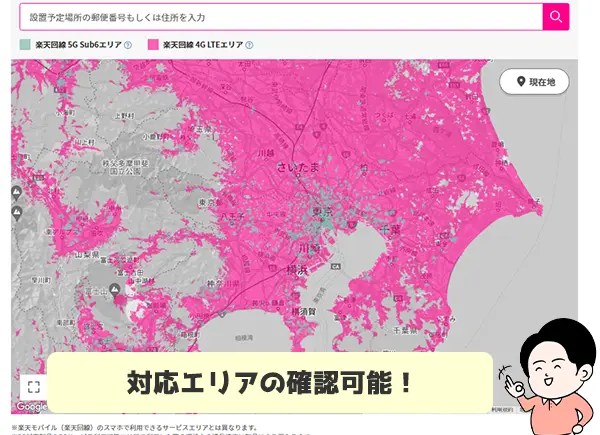Click the pink 4G LTE legend swatch
Image resolution: width=600 pixels, height=435 pixels.
pos(153,46)
